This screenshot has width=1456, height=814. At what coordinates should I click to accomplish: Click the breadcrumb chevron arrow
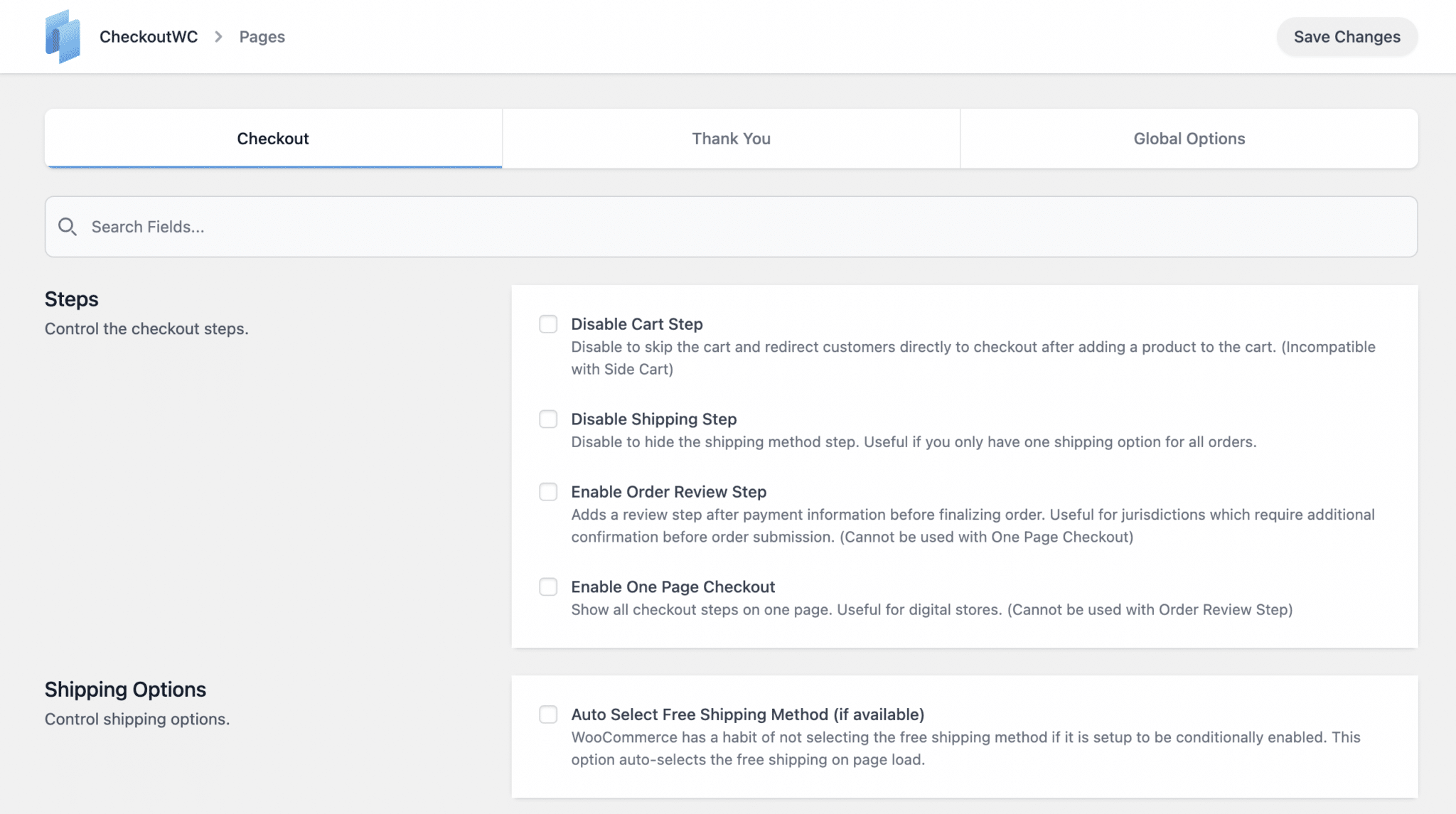pyautogui.click(x=218, y=37)
